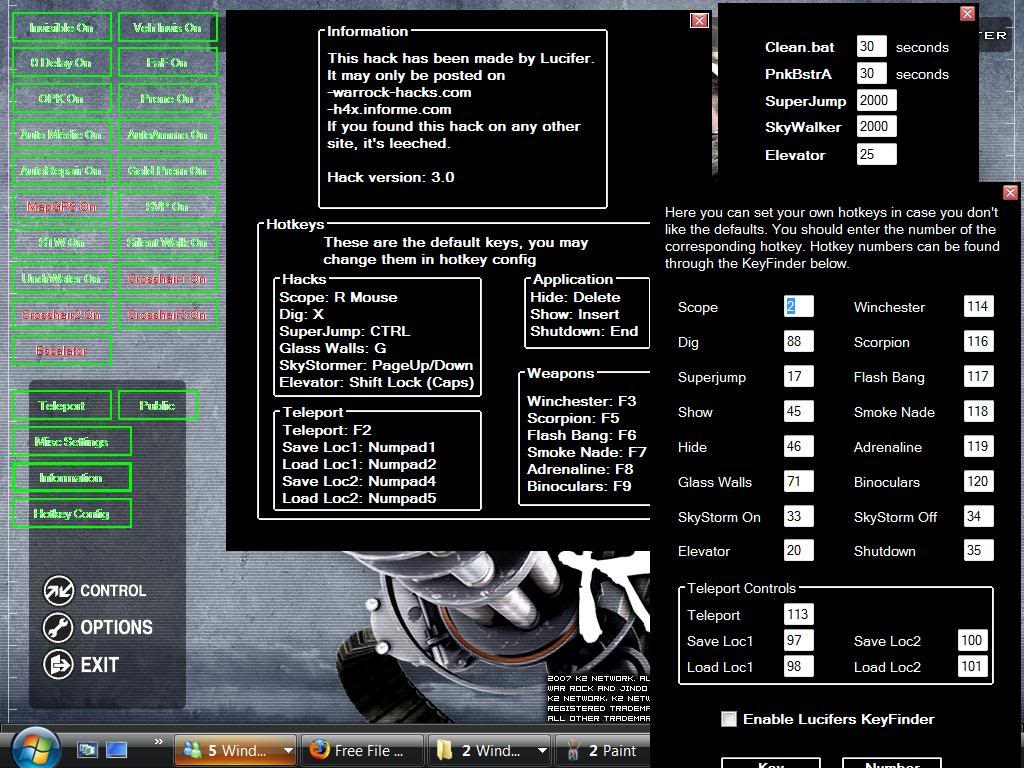1024x768 pixels.
Task: Open the '2 Paint' taskbar button
Action: pyautogui.click(x=604, y=750)
